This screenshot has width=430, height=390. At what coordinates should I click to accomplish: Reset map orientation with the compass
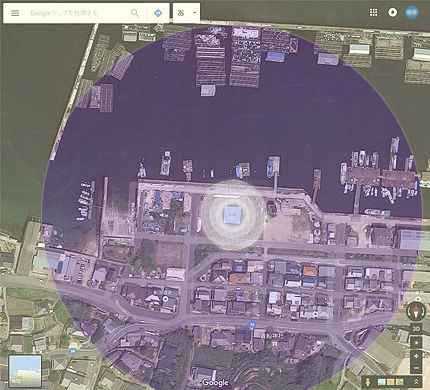click(416, 311)
